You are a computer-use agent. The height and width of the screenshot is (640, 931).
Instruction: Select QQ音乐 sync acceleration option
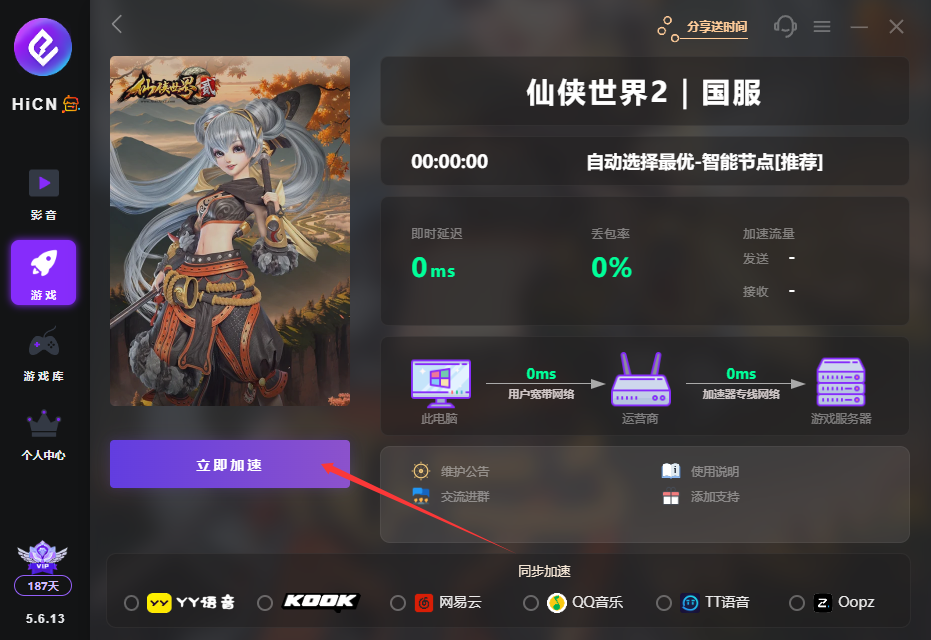(x=531, y=603)
